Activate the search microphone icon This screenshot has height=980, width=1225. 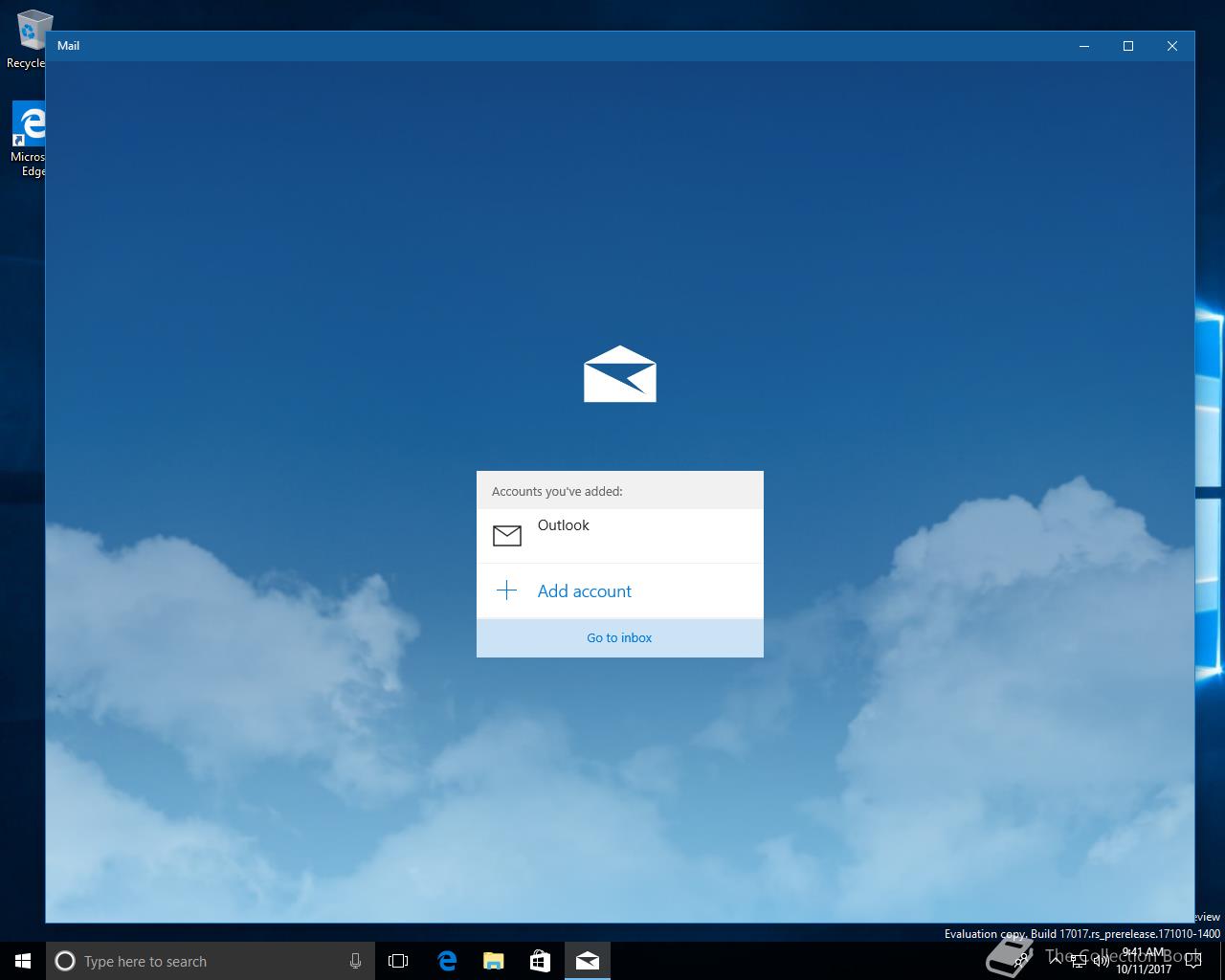355,961
